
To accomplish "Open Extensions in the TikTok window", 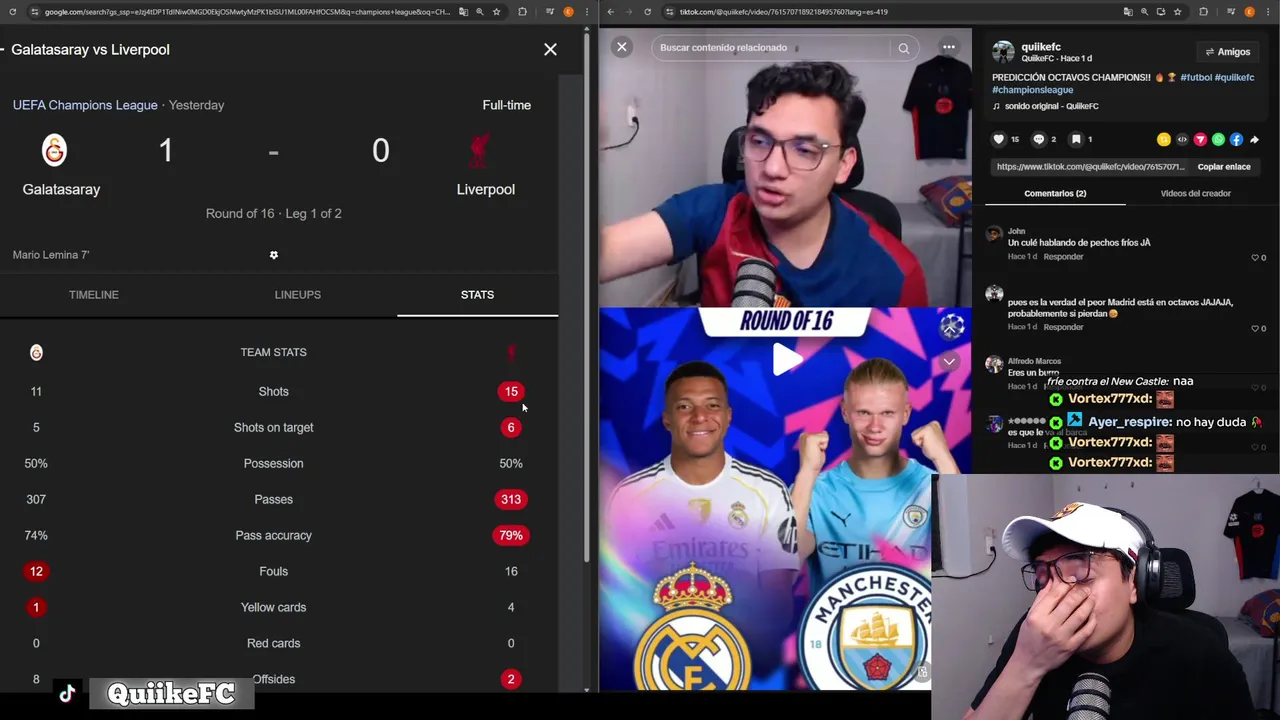I will [1203, 12].
